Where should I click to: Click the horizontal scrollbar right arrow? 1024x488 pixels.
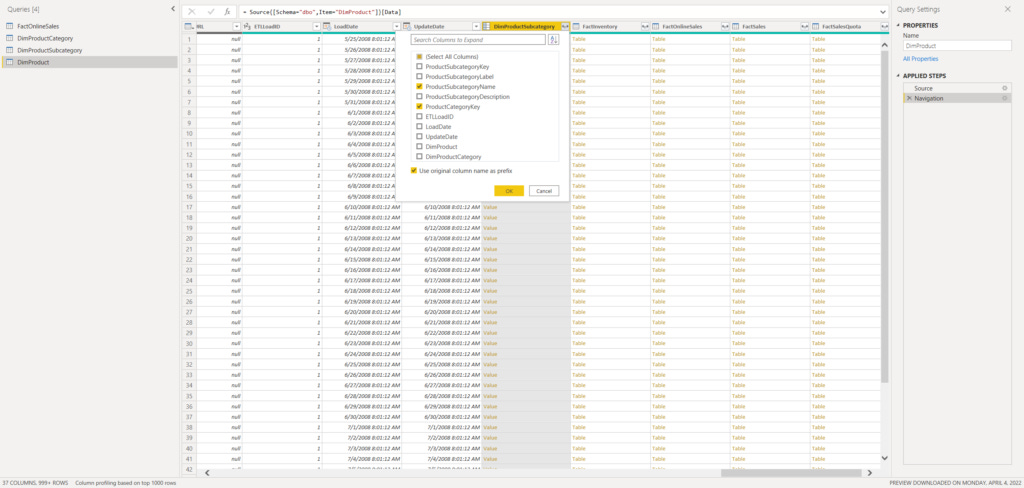(x=869, y=473)
